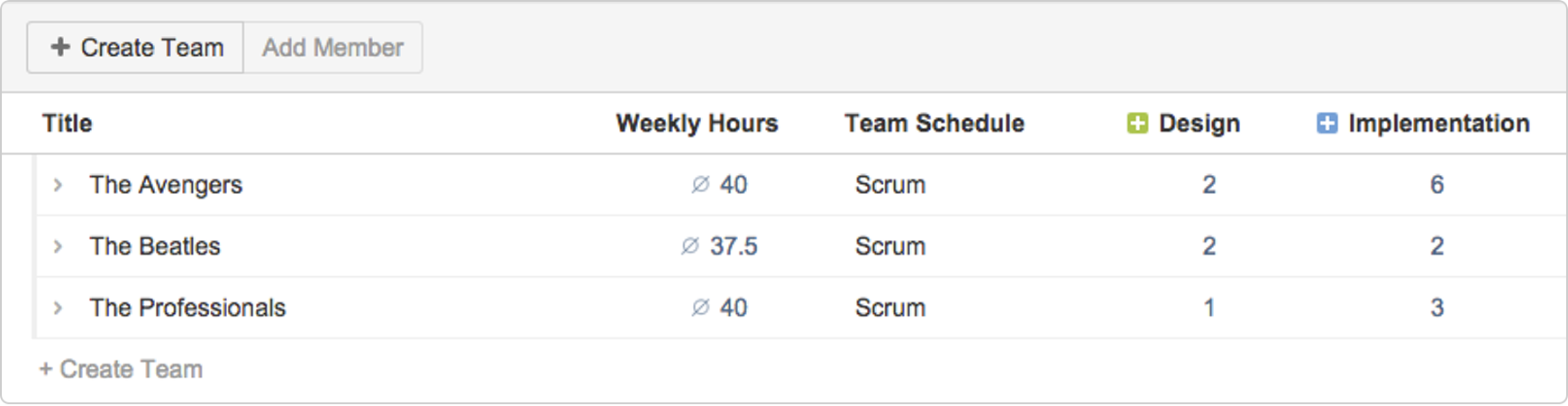Edit The Beatles weekly hours value 37.5
This screenshot has width=1568, height=406.
734,246
